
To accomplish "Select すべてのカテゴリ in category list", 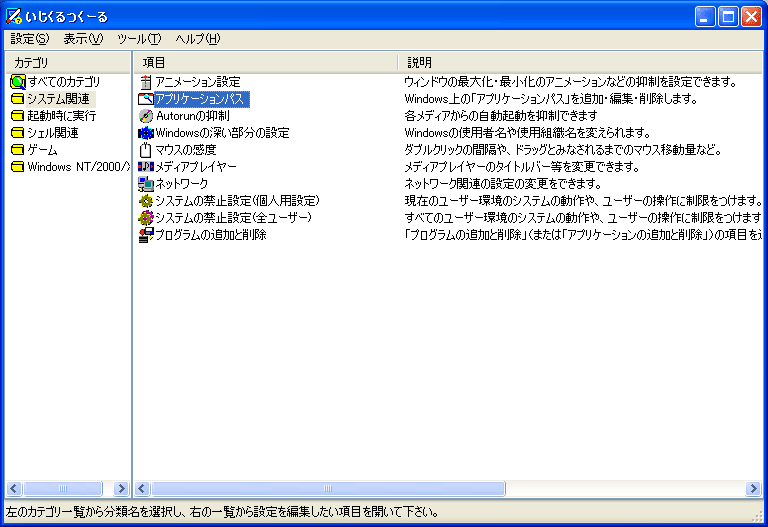I will click(x=64, y=82).
